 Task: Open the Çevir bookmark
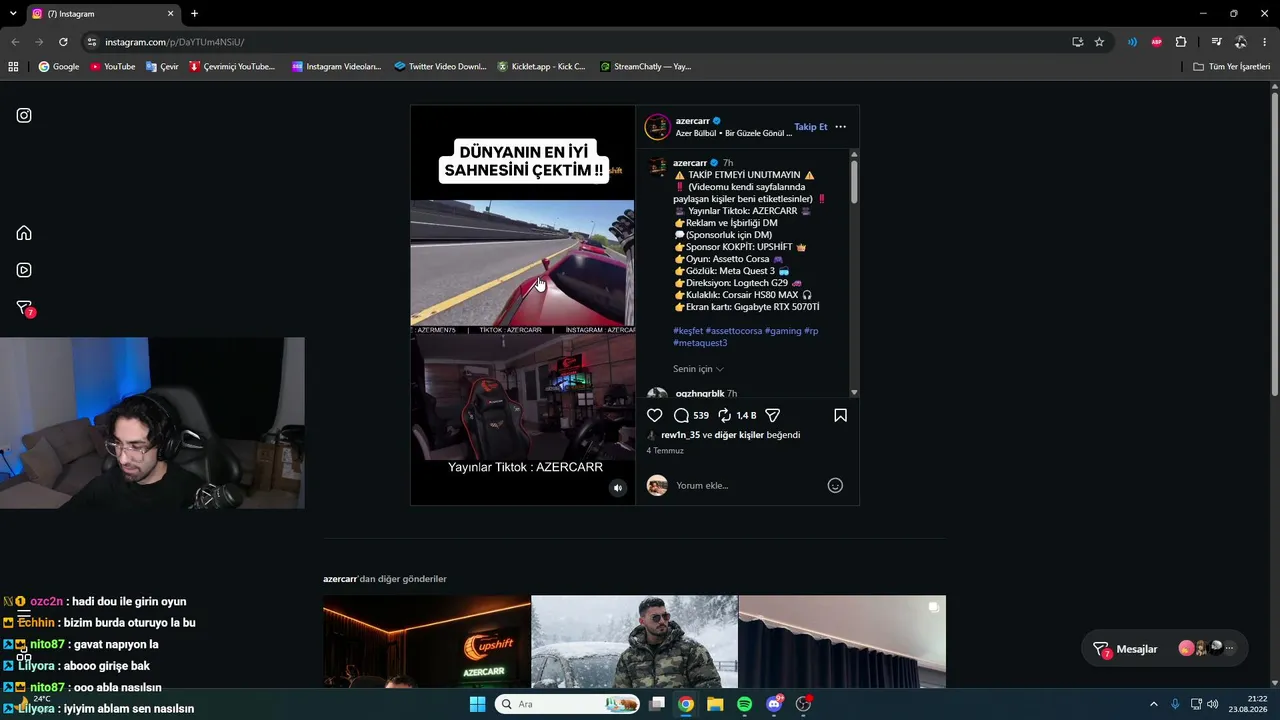click(162, 67)
